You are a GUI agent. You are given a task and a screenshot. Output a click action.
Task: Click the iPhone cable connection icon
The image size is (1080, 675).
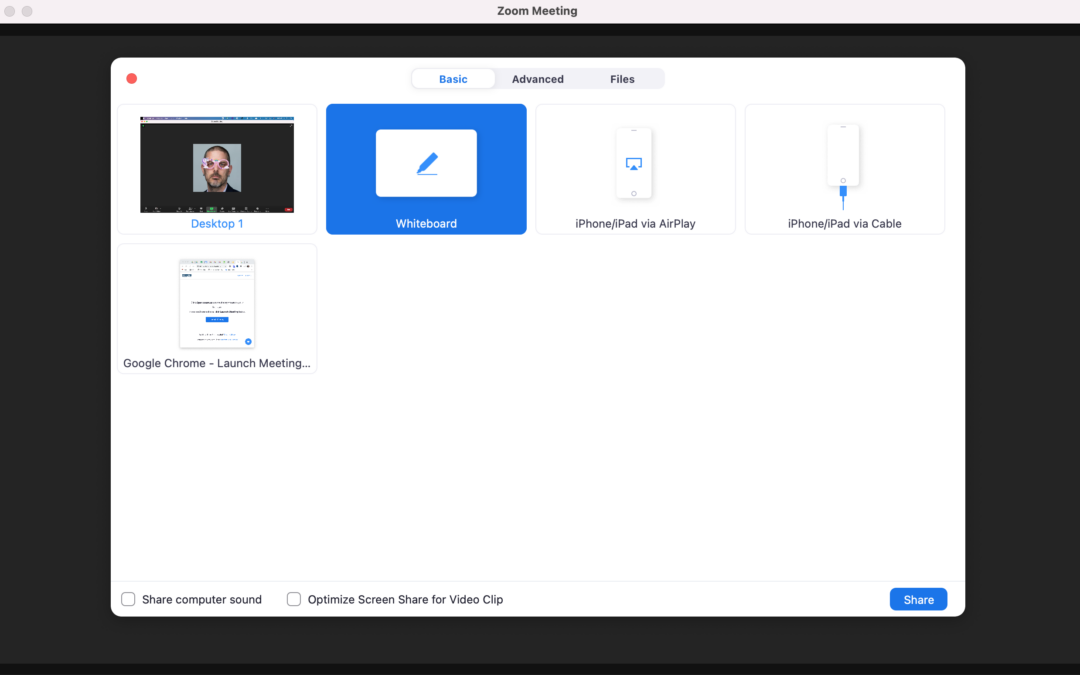point(843,165)
